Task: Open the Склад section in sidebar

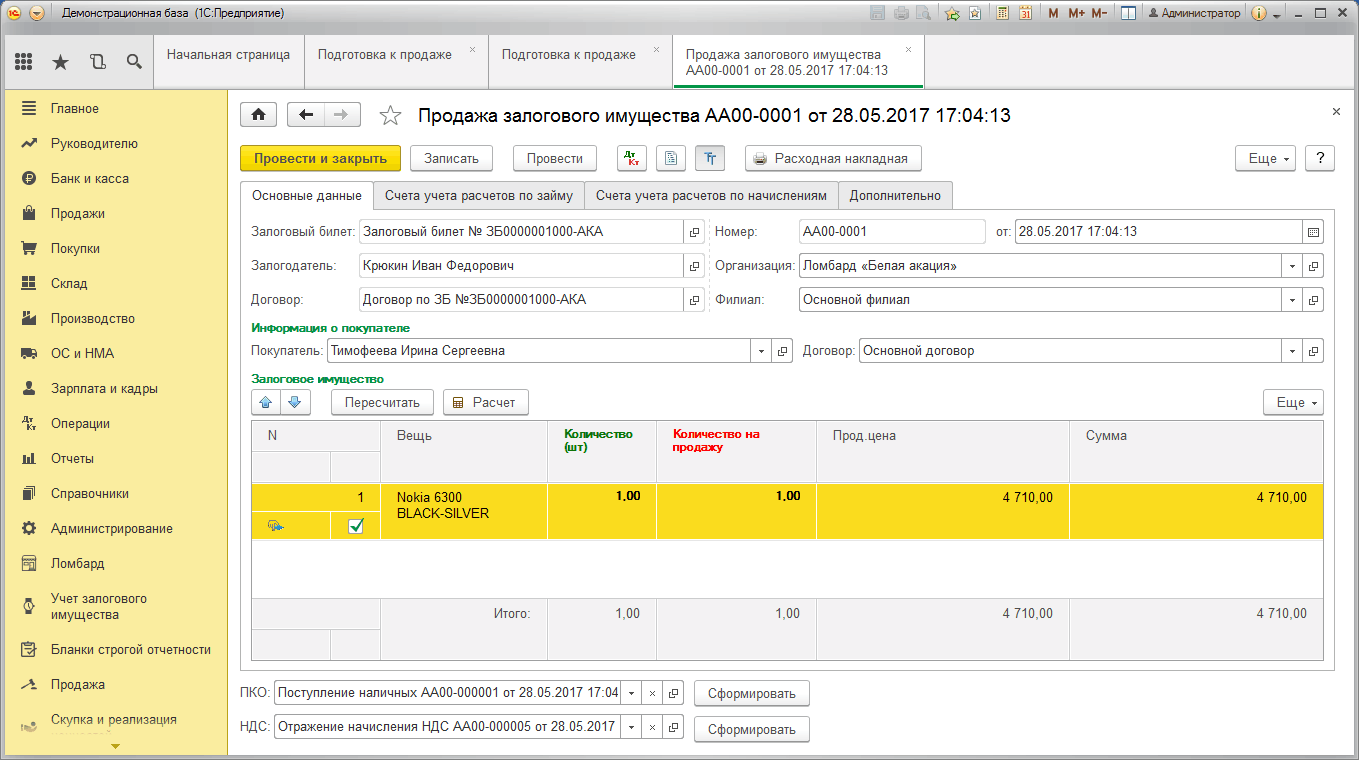Action: click(69, 283)
